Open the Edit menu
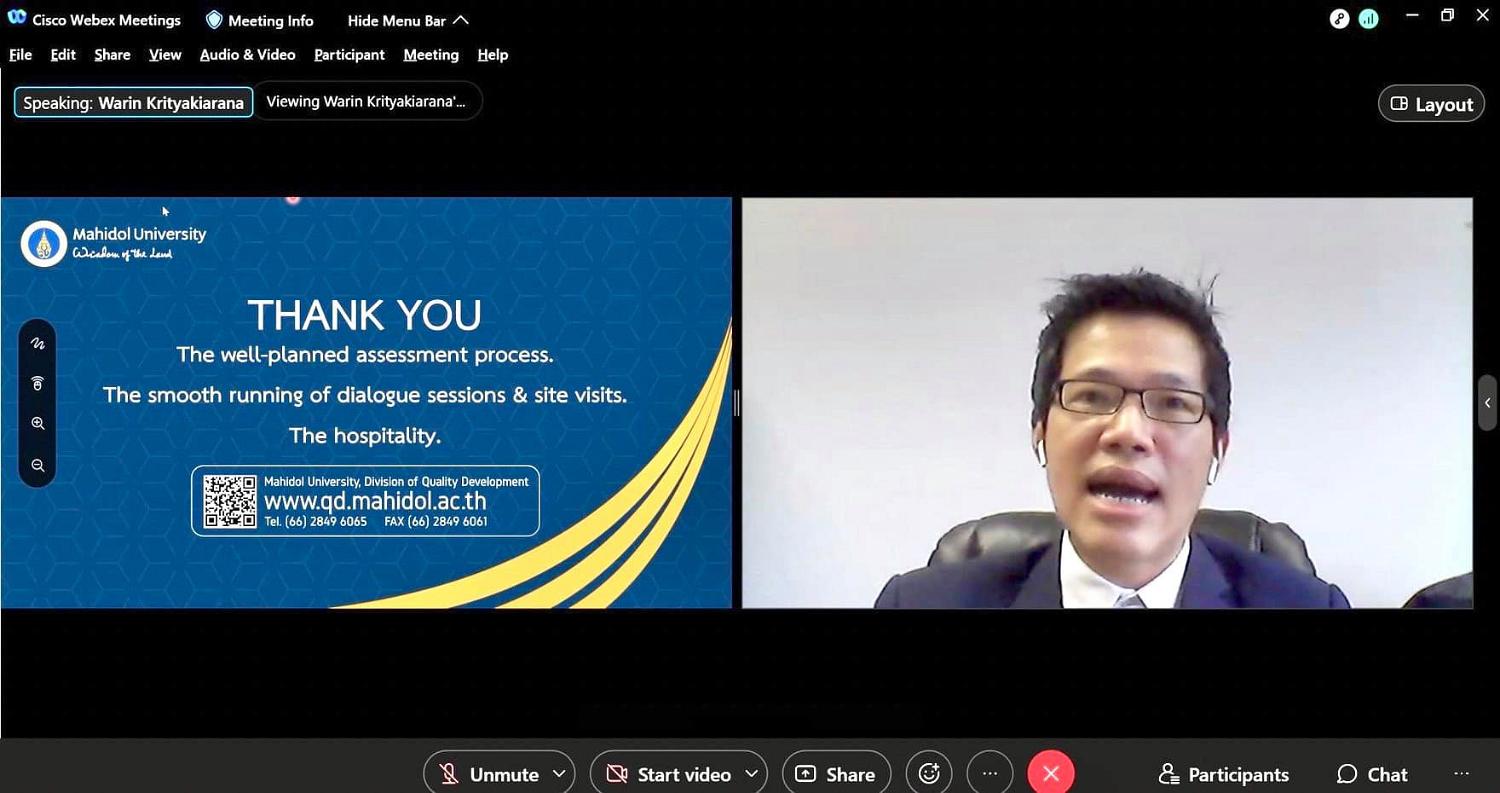 click(x=63, y=55)
